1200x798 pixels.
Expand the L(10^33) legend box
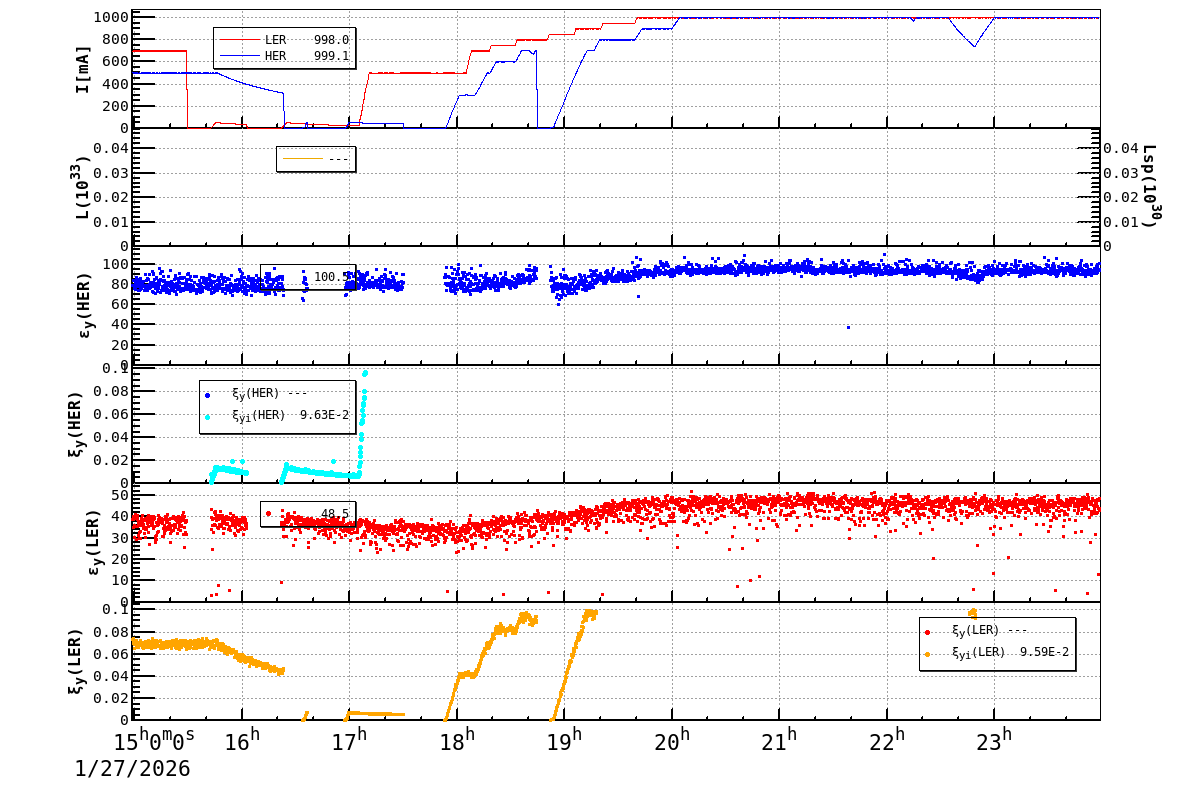pos(315,158)
